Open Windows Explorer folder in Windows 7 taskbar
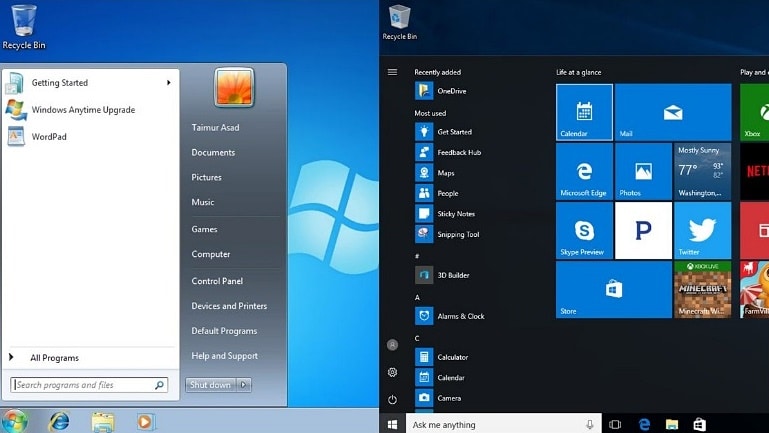The width and height of the screenshot is (769, 433). (x=103, y=422)
